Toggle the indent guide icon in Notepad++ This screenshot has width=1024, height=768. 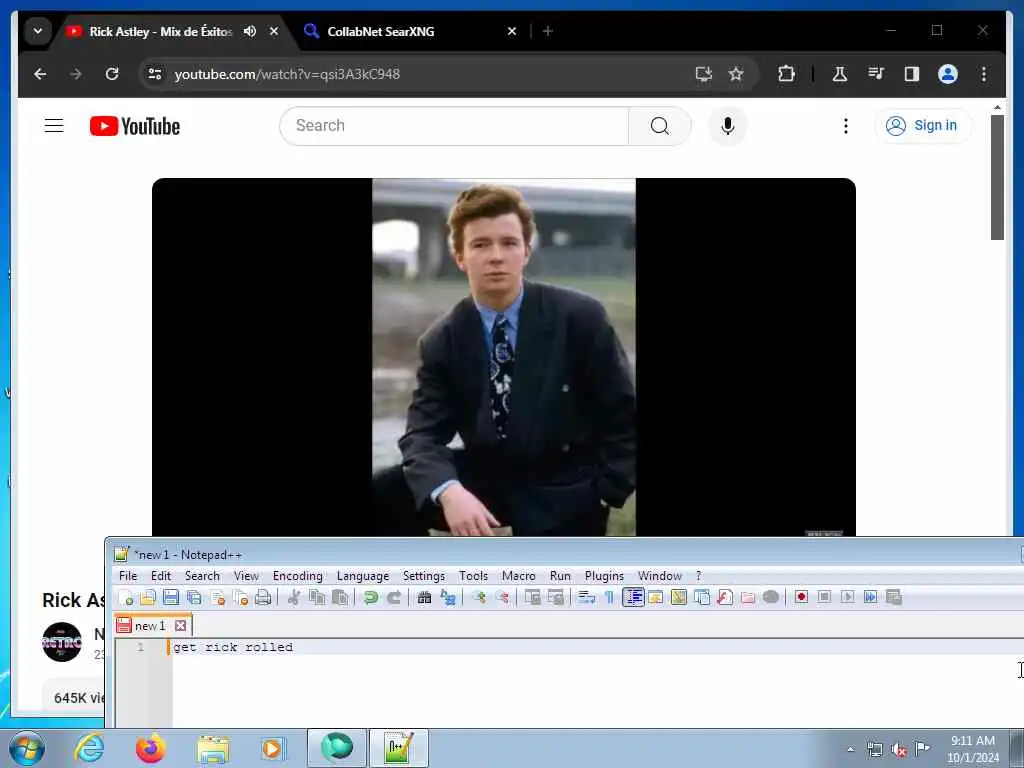[633, 597]
